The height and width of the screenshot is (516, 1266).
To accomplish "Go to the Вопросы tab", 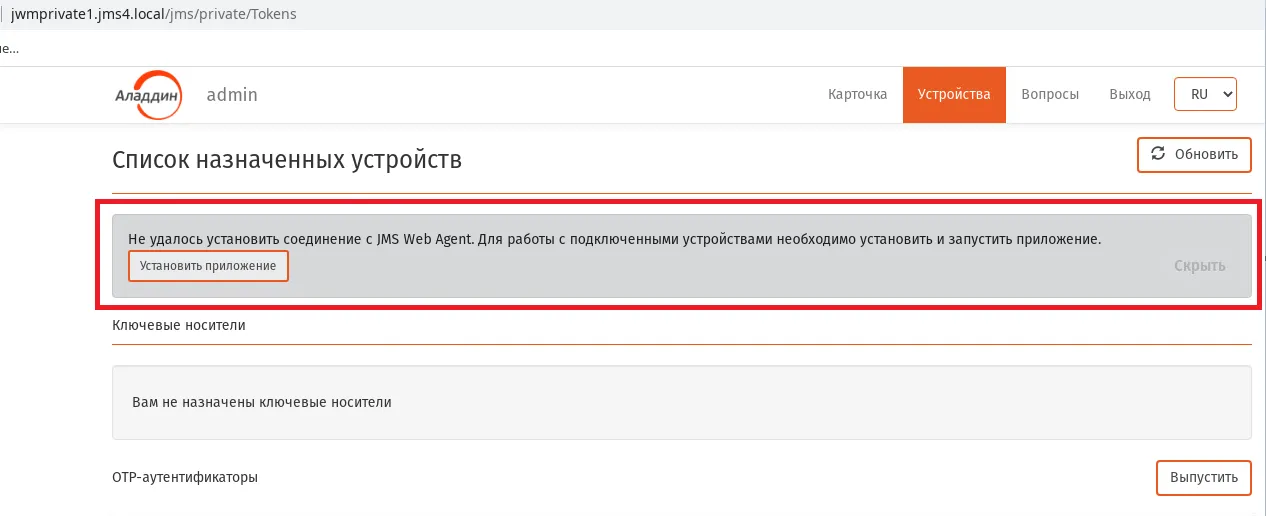I will [x=1050, y=95].
